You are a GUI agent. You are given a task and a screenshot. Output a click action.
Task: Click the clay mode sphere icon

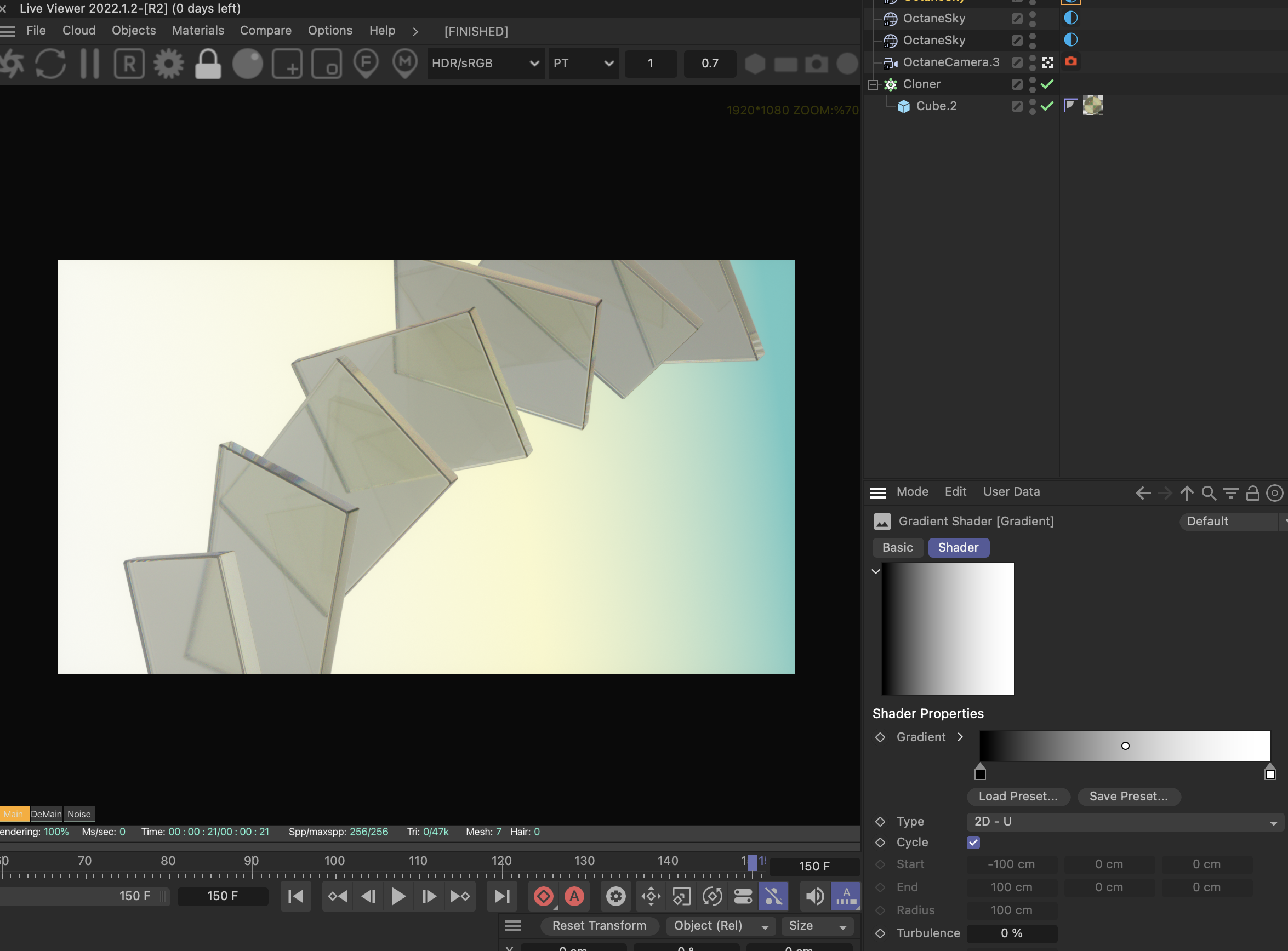[247, 64]
